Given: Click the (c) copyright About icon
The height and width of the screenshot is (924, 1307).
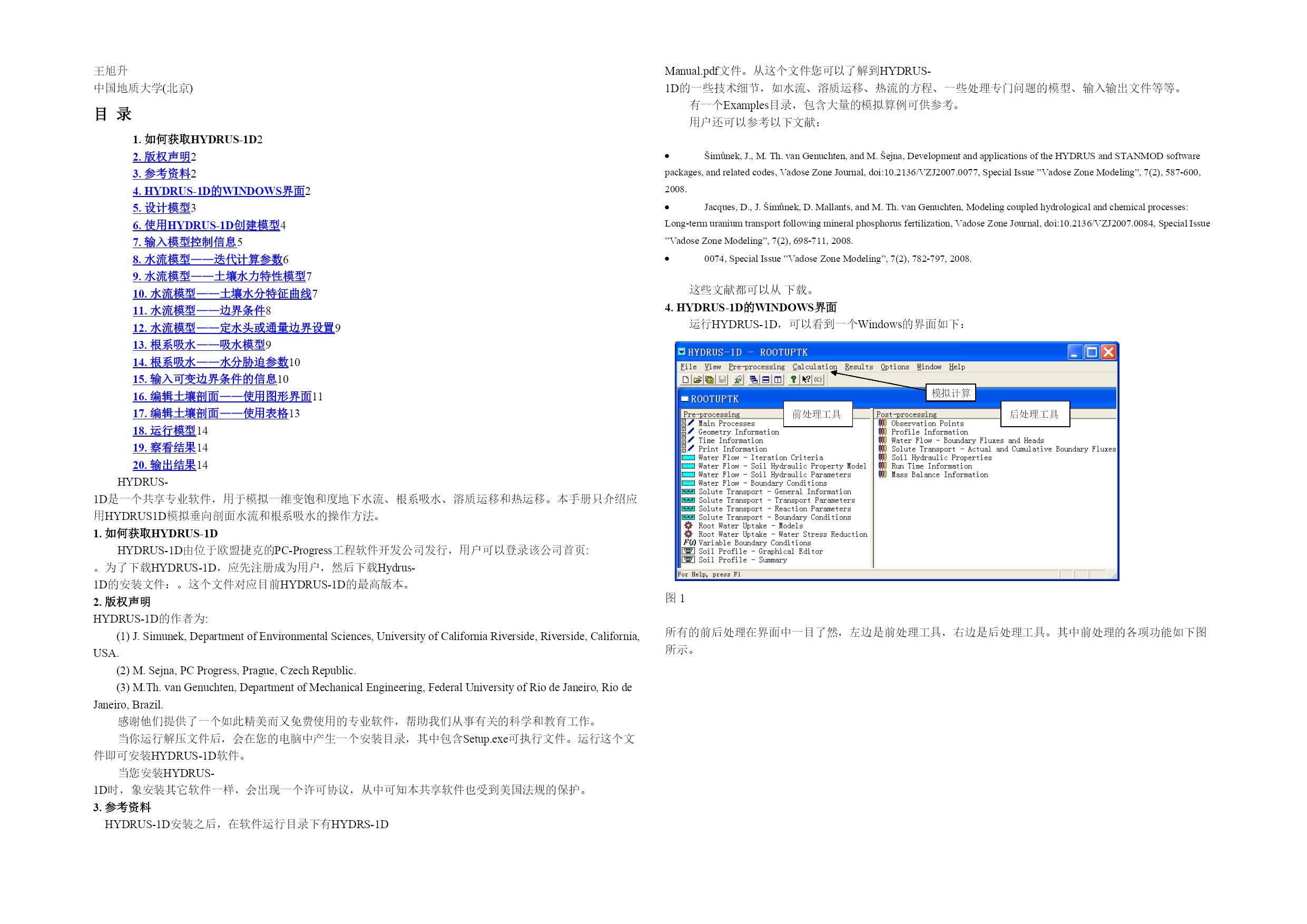Looking at the screenshot, I should point(818,380).
